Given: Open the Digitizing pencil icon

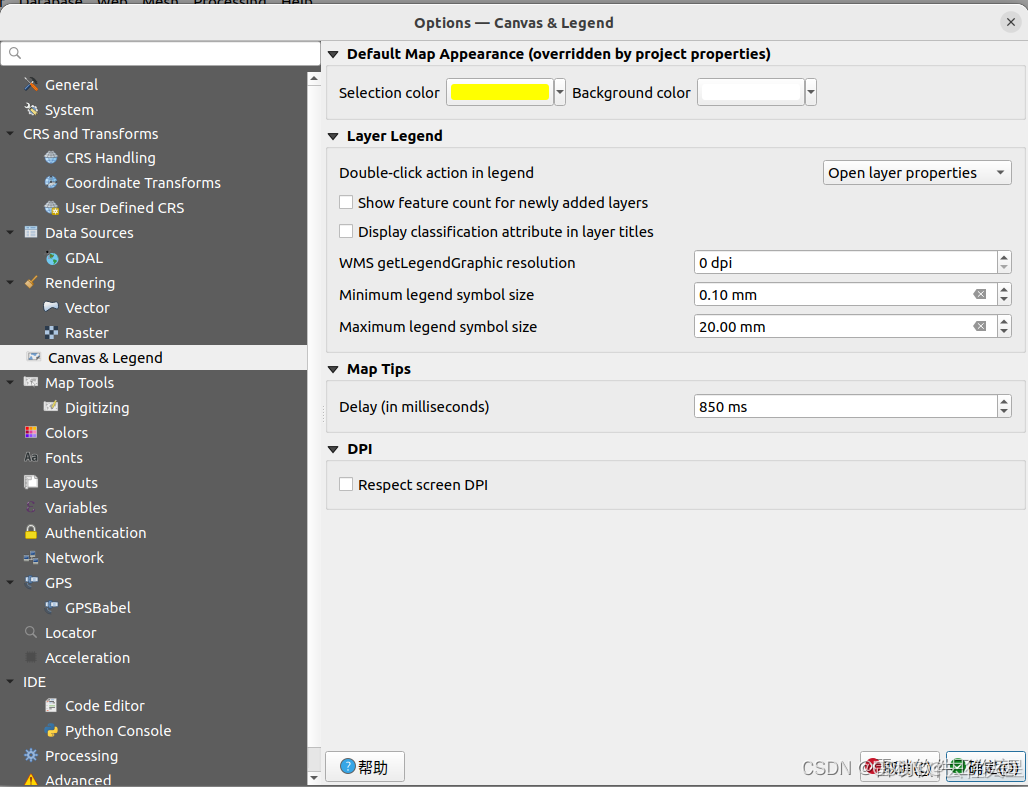Looking at the screenshot, I should [x=51, y=407].
